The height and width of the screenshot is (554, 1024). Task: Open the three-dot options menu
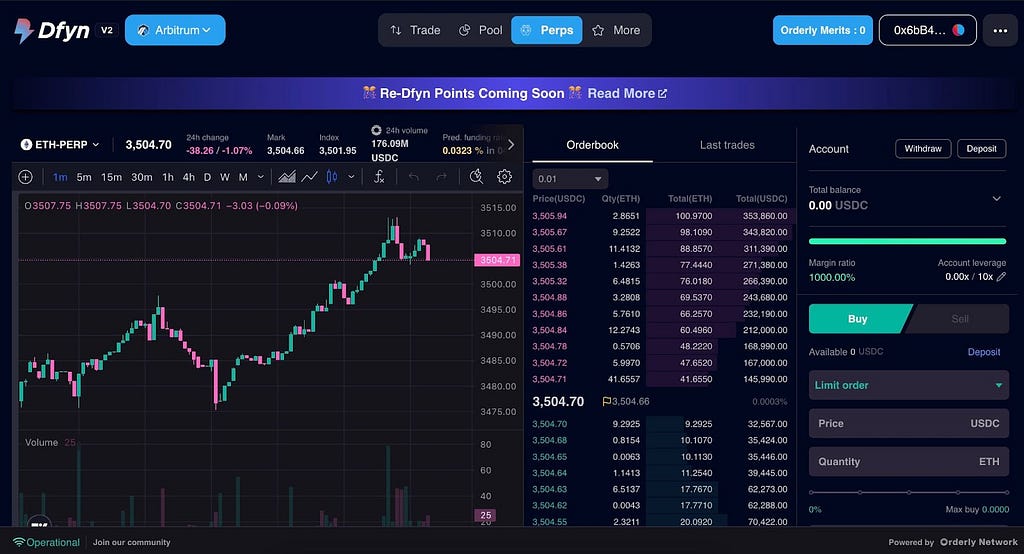(x=1000, y=30)
